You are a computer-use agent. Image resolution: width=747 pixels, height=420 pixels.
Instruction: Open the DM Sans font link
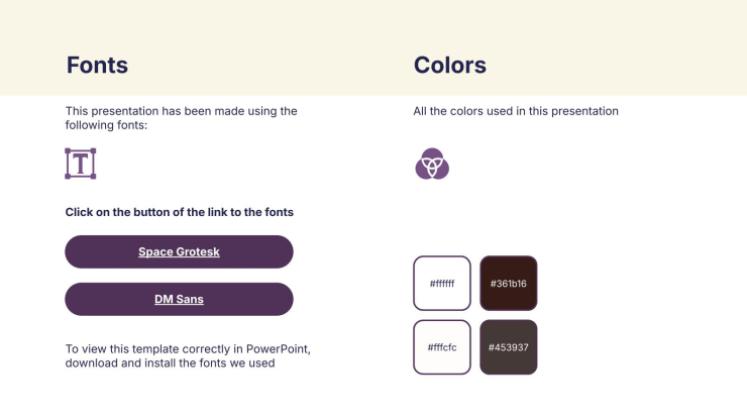(x=179, y=299)
